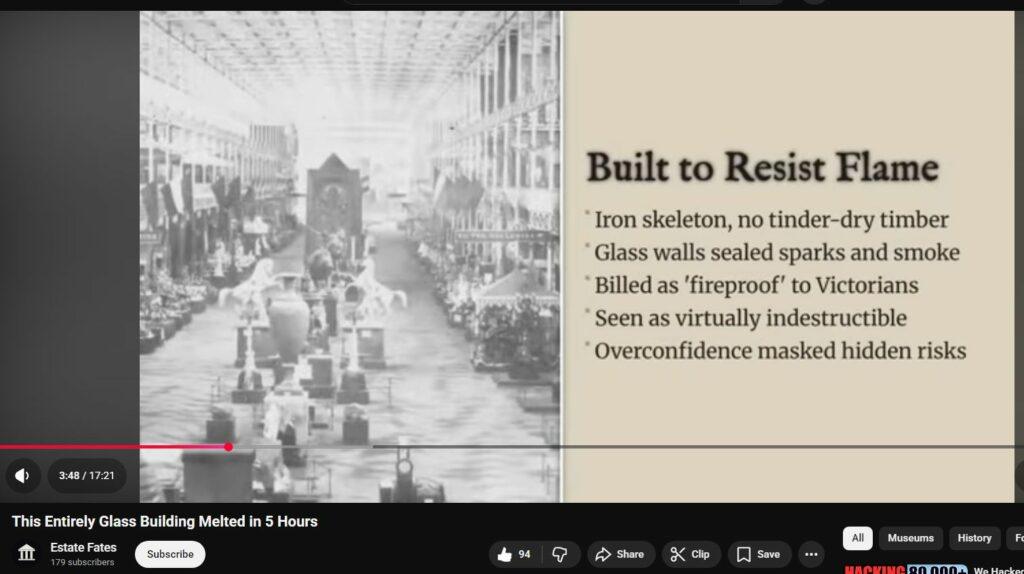Mute the video with the volume icon
1024x574 pixels.
point(22,475)
